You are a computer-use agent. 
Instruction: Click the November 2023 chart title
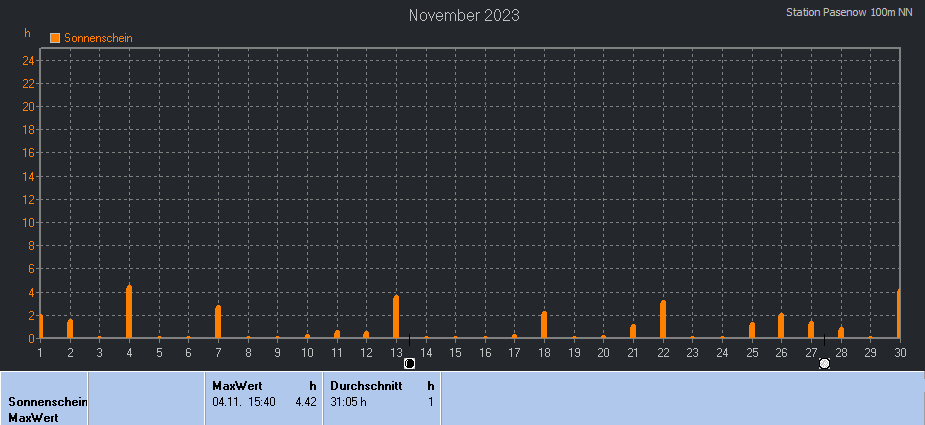(x=464, y=15)
